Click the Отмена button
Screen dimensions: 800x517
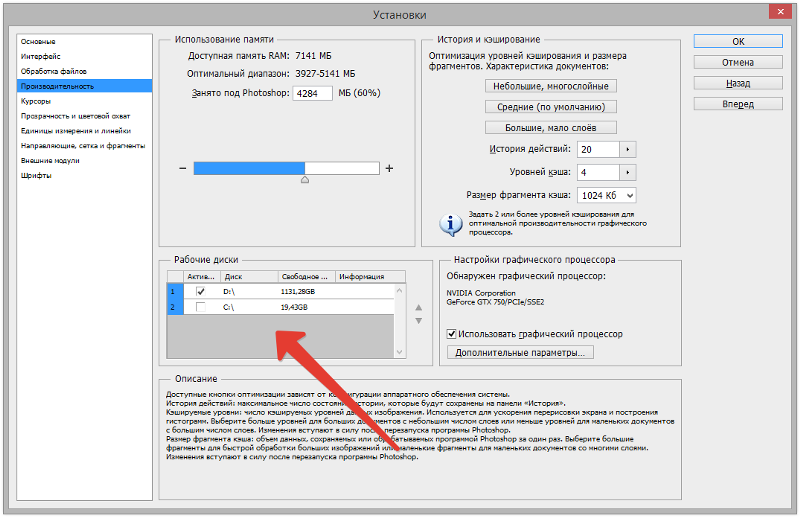[738, 62]
